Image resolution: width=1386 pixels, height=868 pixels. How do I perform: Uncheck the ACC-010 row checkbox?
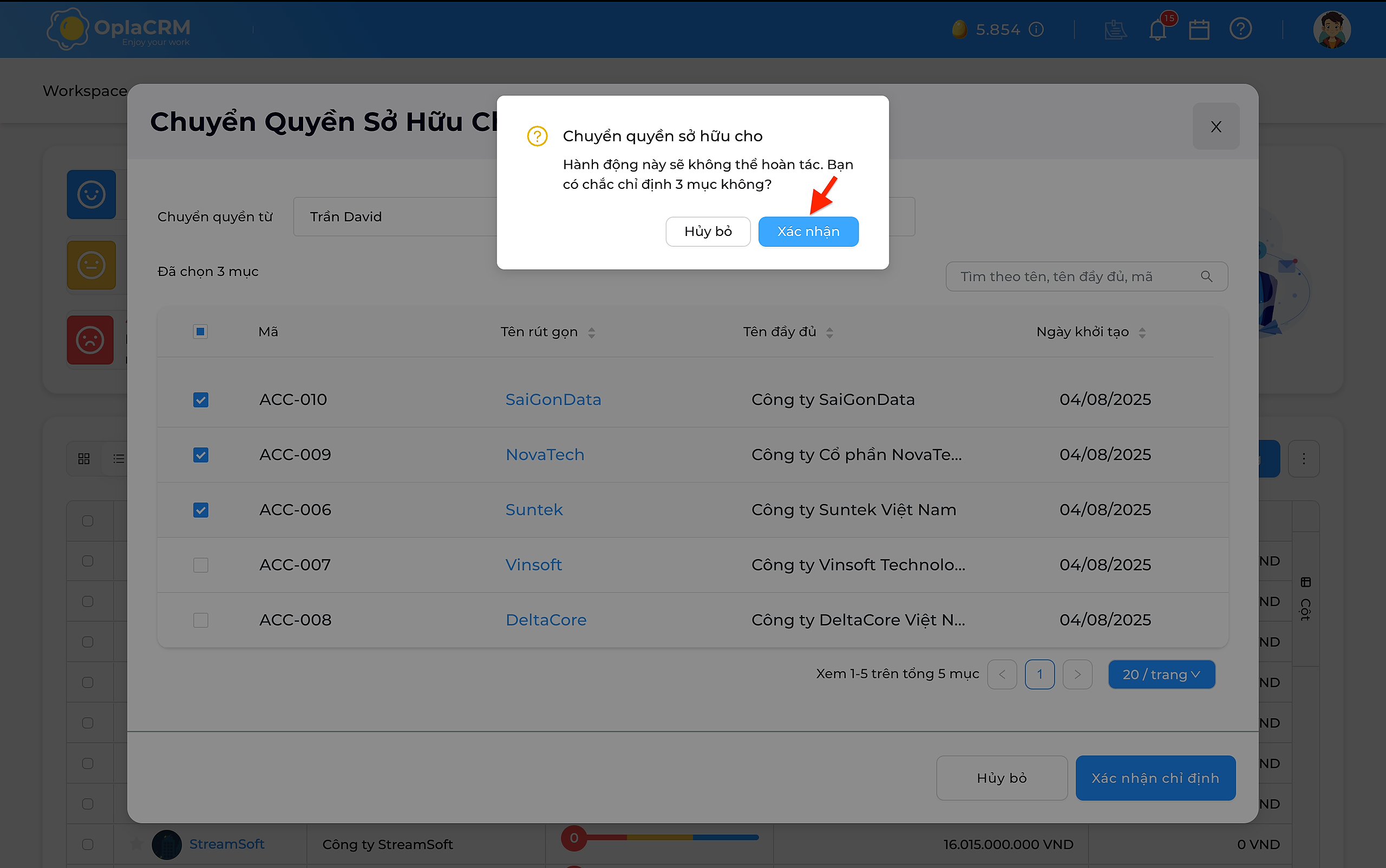coord(200,399)
